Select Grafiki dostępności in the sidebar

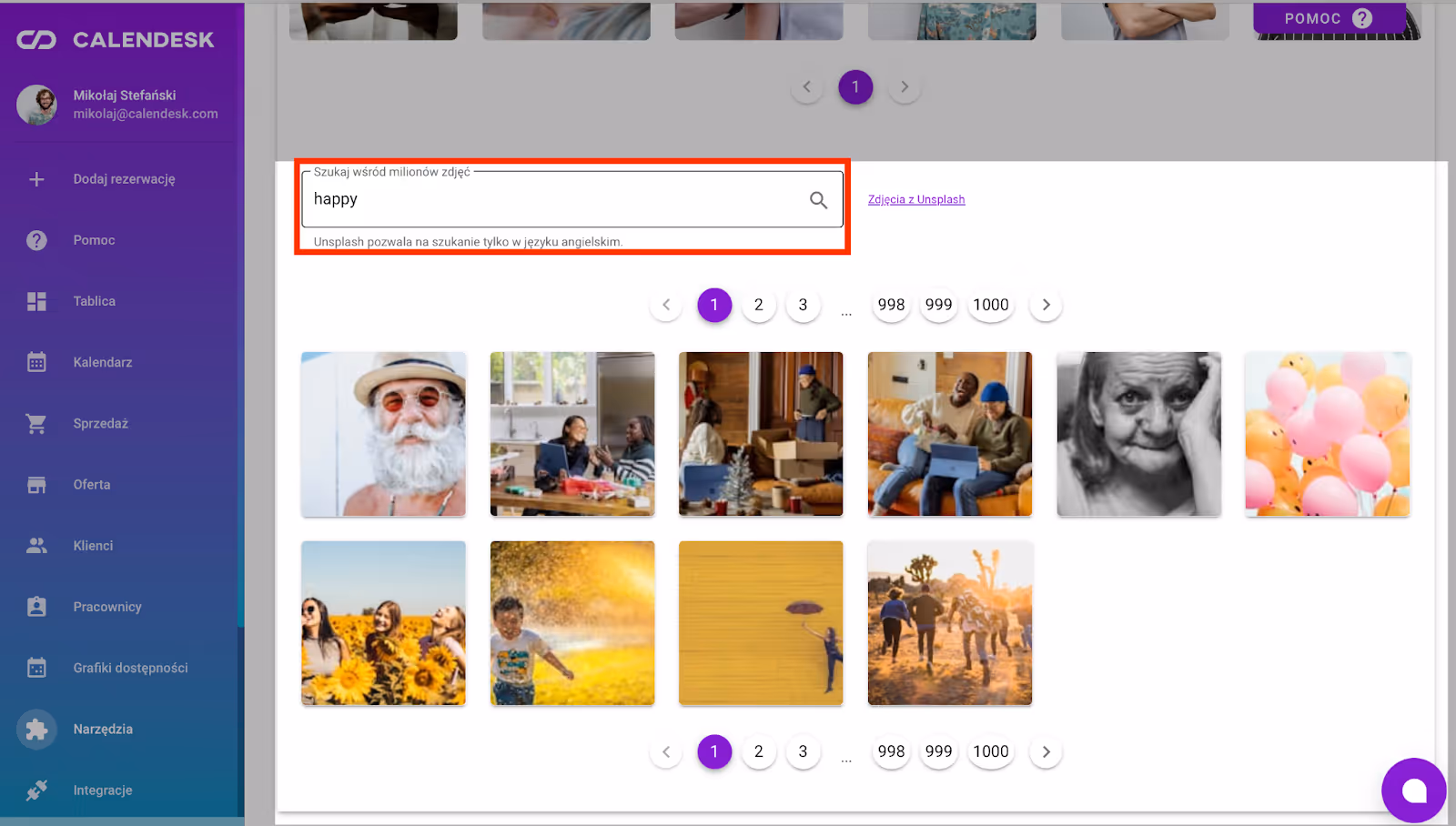(x=36, y=667)
